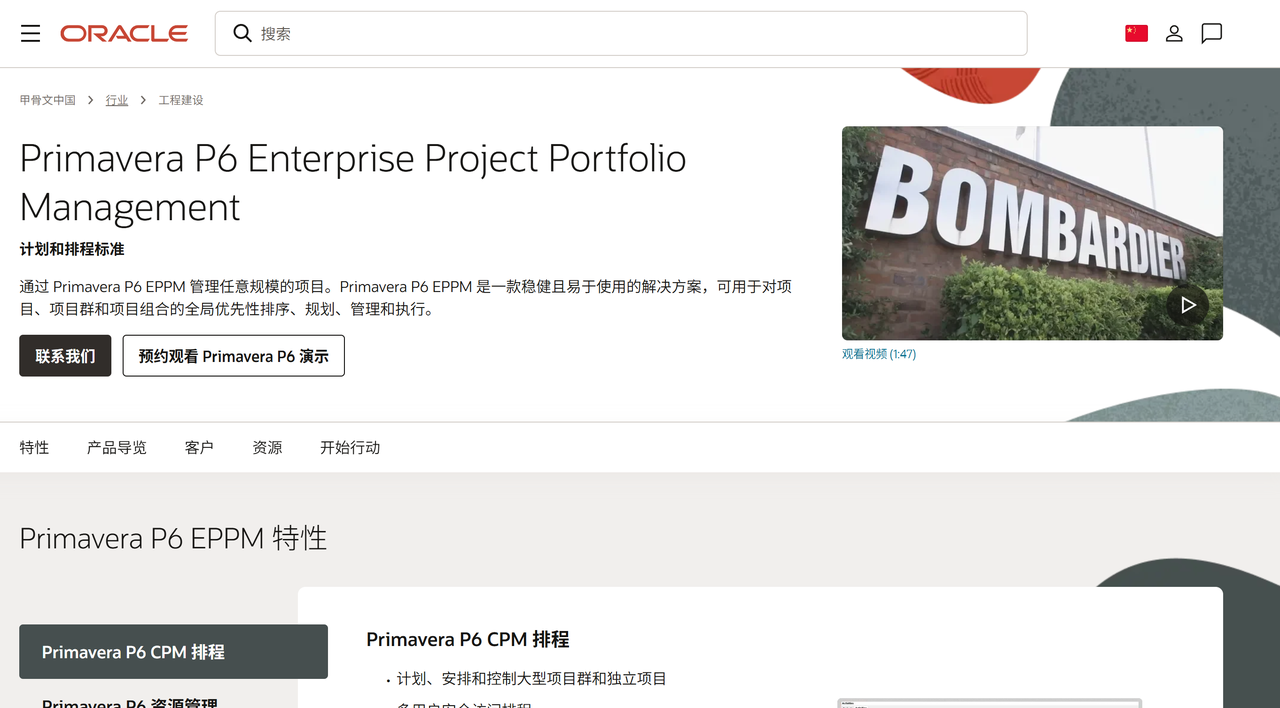Image resolution: width=1280 pixels, height=708 pixels.
Task: Select the Primavera P6 CPM 排程 feature tab
Action: 174,652
